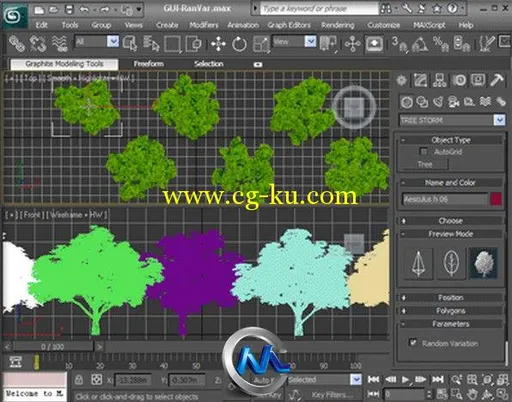This screenshot has height=402, width=512.
Task: Choose the Rectangular Selection Region tool
Action: (173, 43)
